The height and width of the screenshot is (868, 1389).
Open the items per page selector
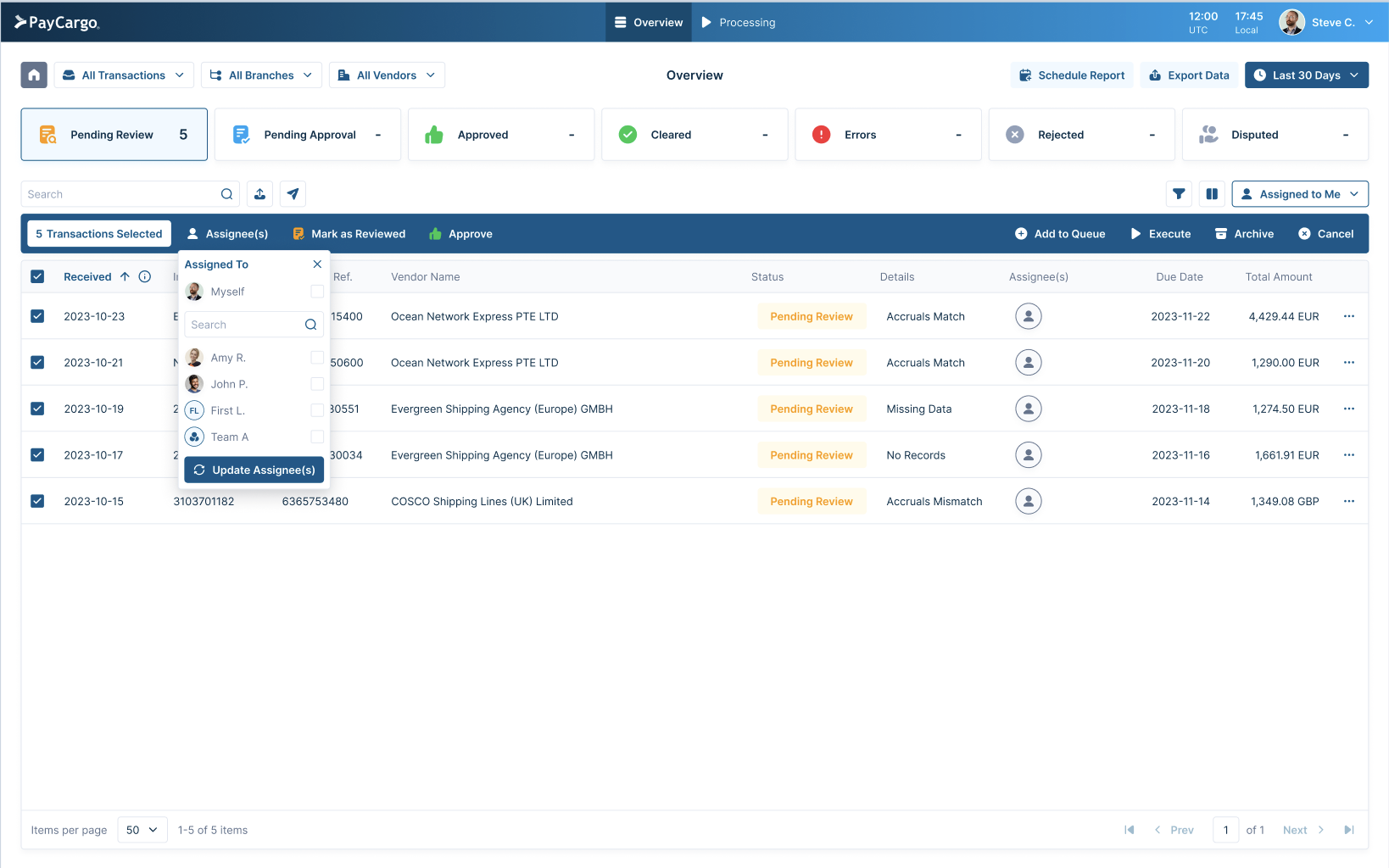[142, 830]
